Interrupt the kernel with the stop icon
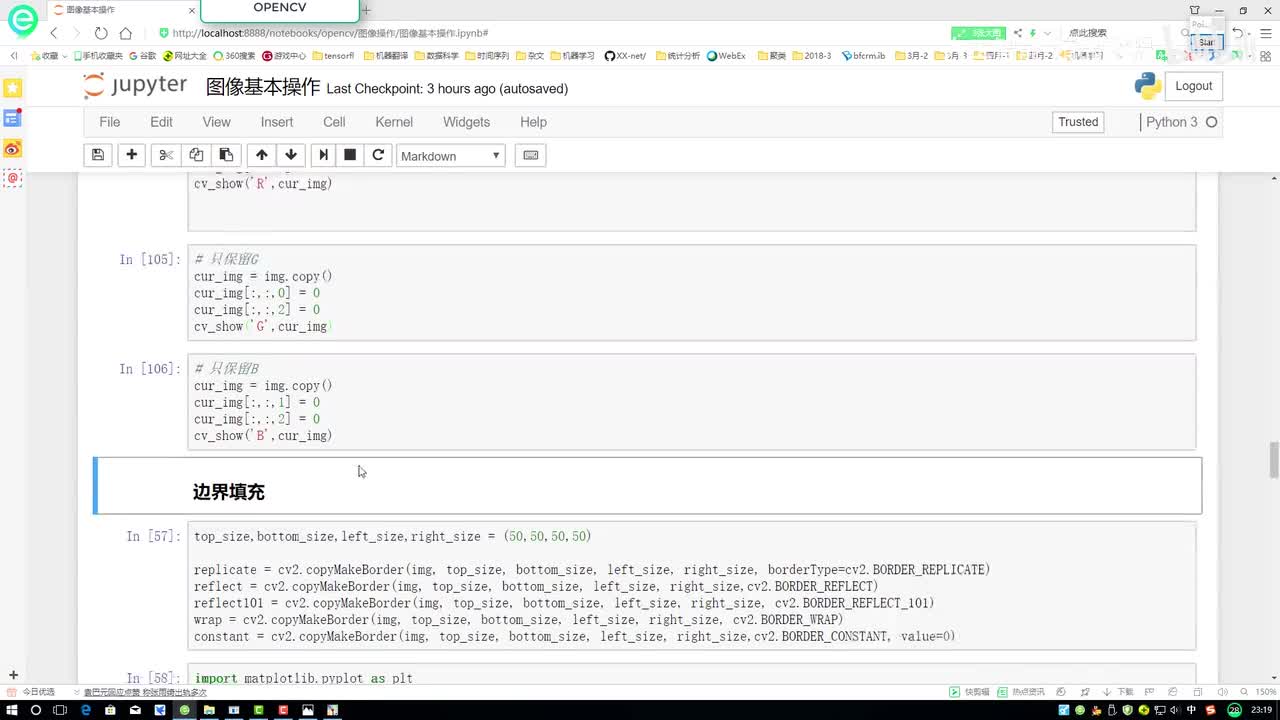 [x=350, y=155]
